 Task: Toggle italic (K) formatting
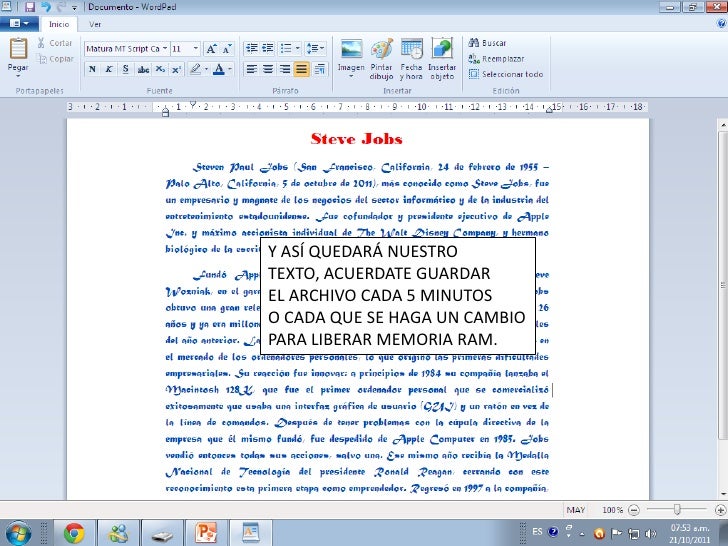(109, 70)
